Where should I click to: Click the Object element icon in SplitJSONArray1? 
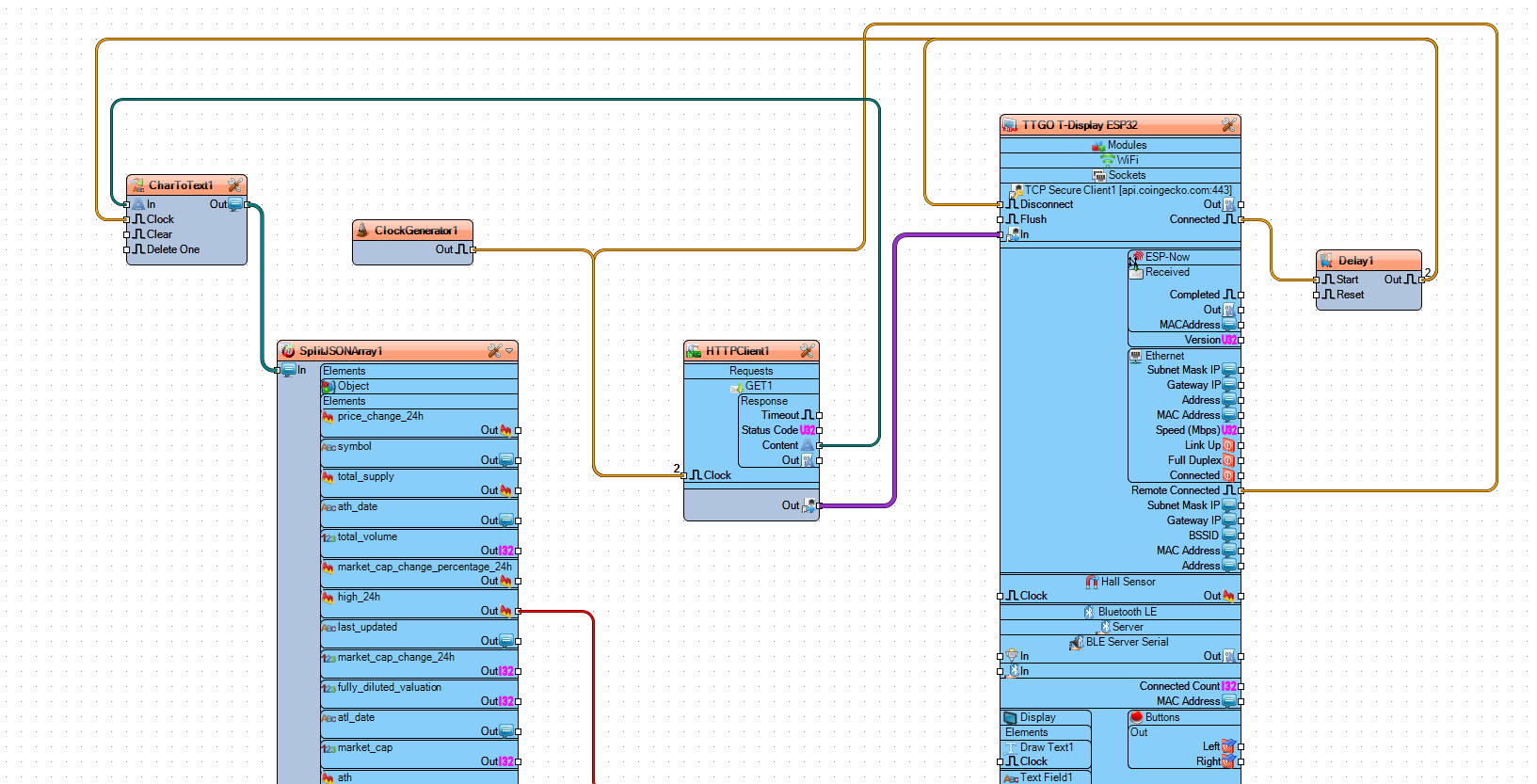[x=328, y=386]
